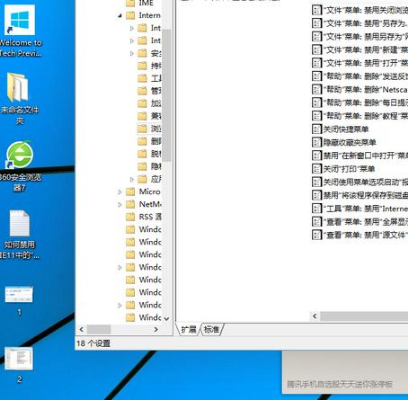Click icon of "帮助"菜单: 删除"发送反馈" setting
412x401 pixels.
(316, 76)
